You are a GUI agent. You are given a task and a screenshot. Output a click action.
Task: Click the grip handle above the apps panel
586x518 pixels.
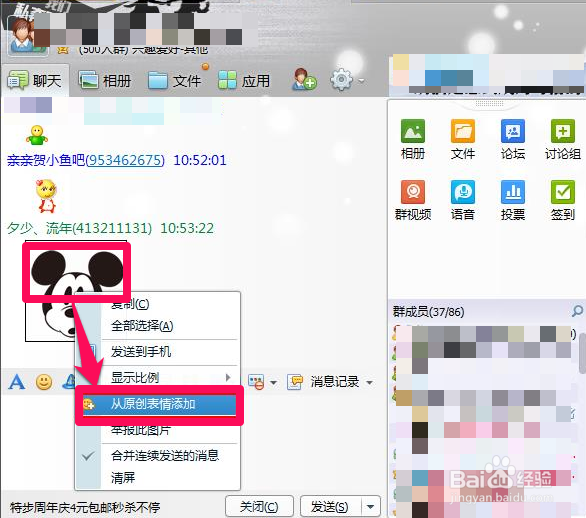point(489,104)
